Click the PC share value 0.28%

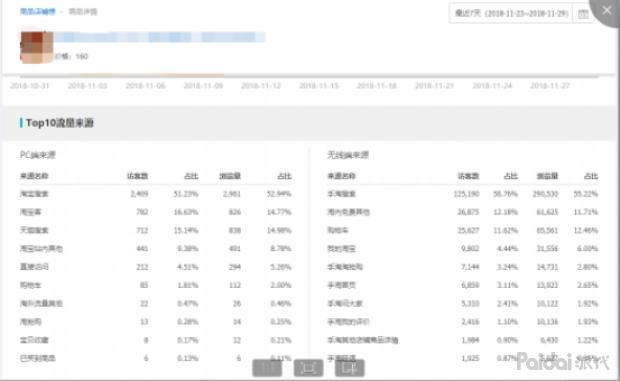tap(187, 322)
